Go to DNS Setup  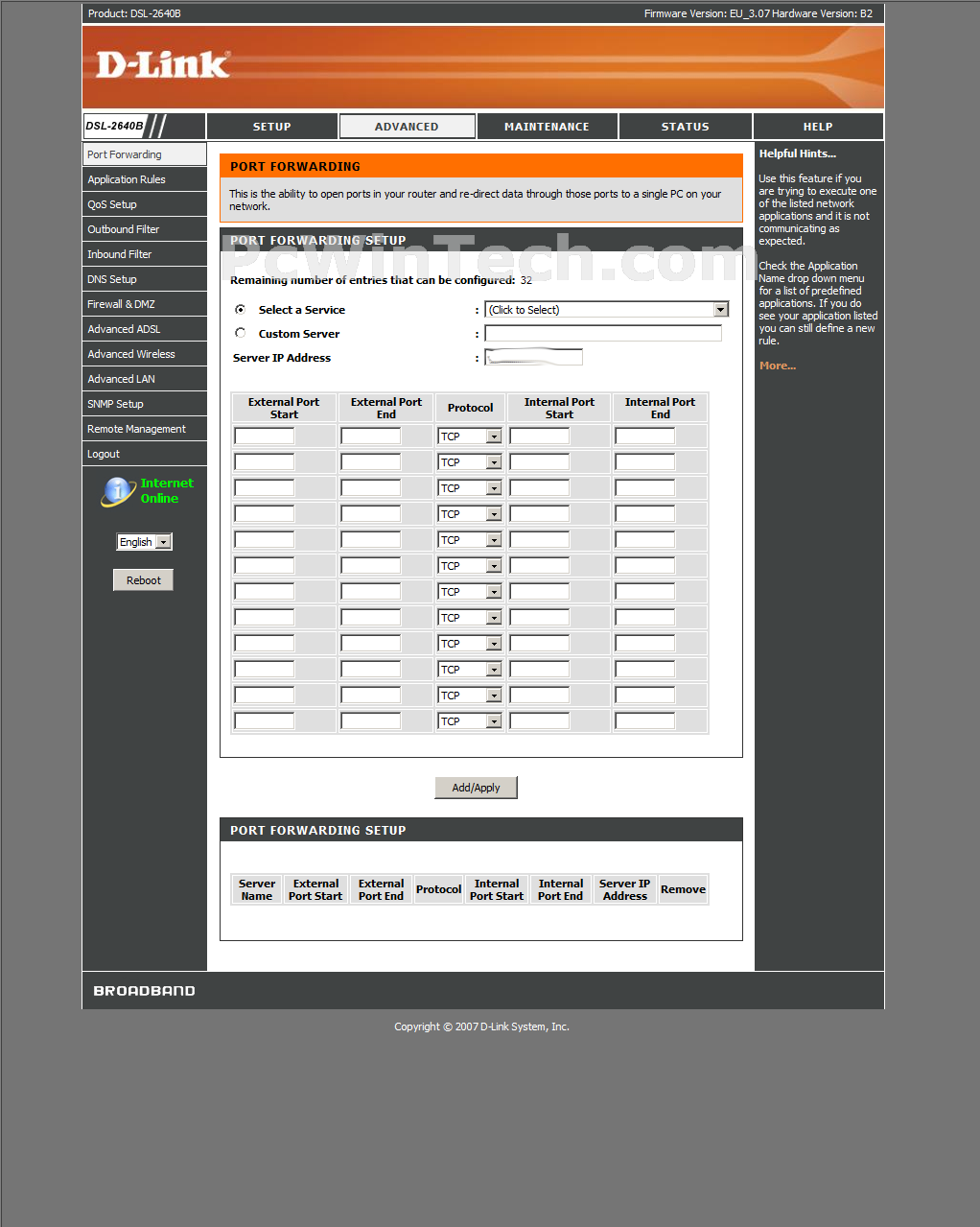(x=145, y=279)
